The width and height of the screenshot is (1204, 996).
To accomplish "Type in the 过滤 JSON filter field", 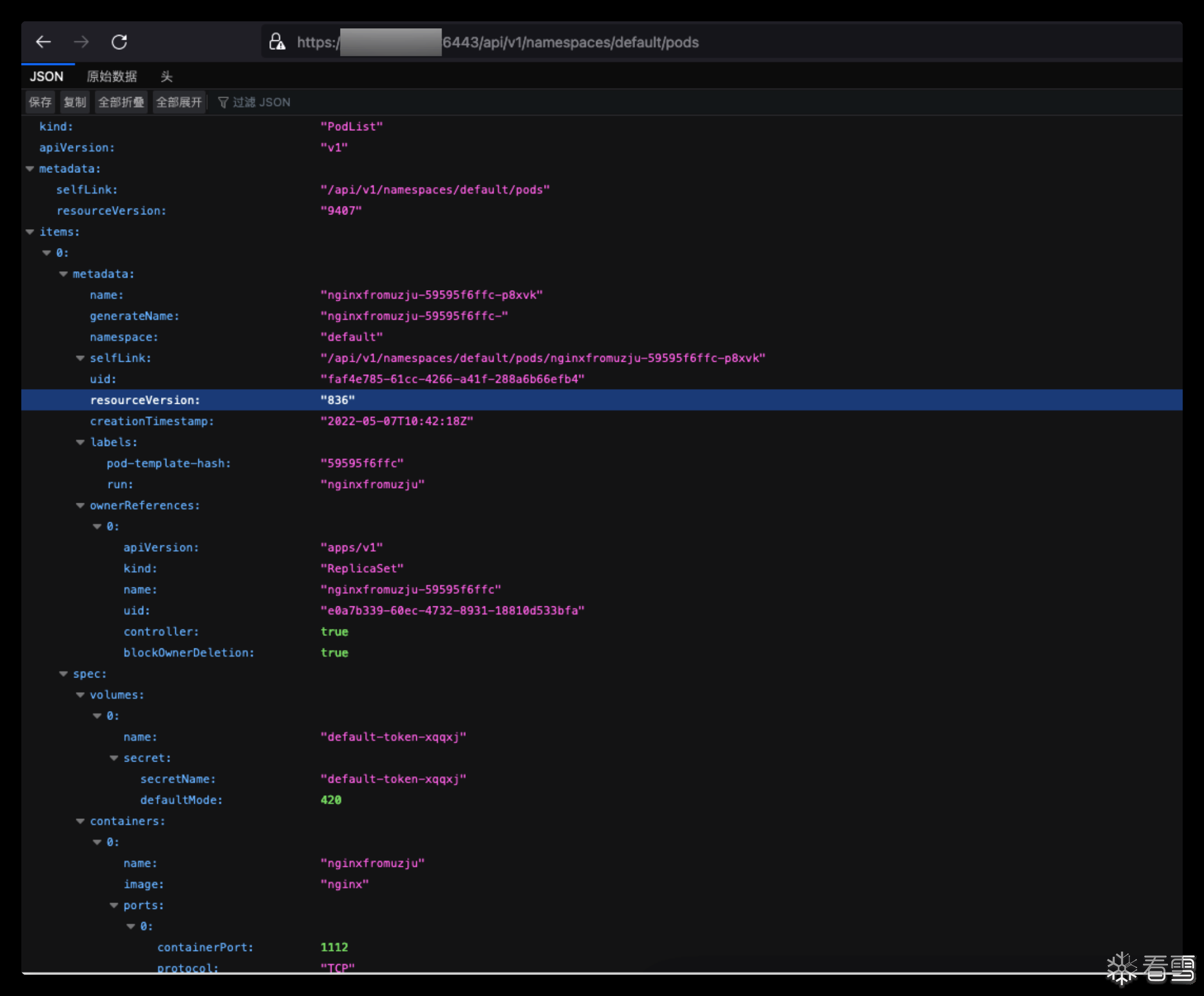I will tap(262, 102).
